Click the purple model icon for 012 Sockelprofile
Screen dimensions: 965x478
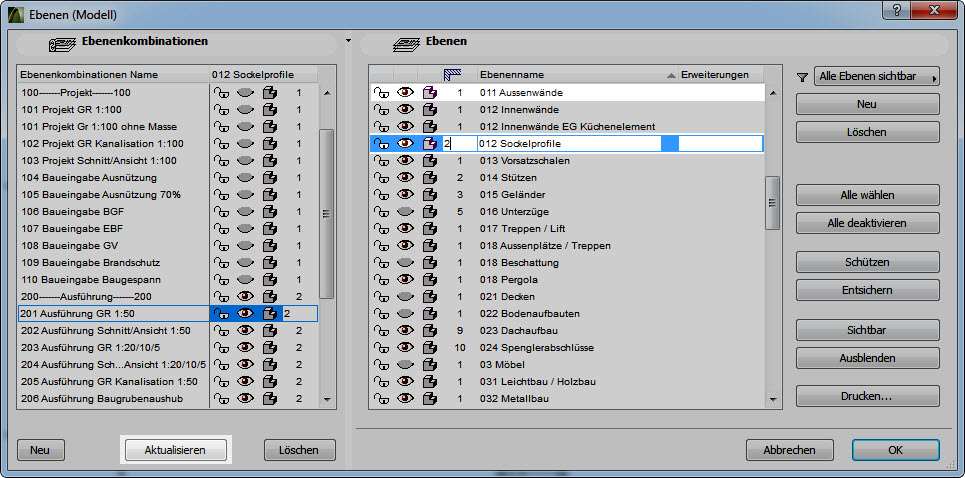[430, 143]
